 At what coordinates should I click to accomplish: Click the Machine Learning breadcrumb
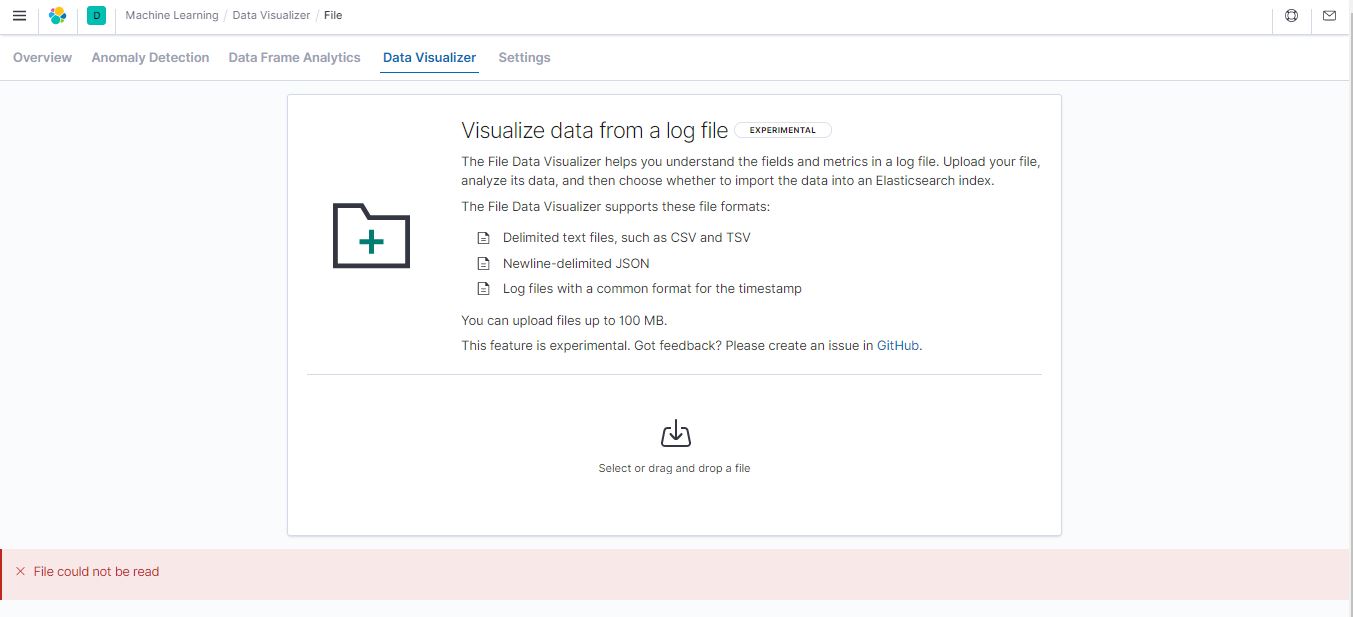pyautogui.click(x=170, y=15)
